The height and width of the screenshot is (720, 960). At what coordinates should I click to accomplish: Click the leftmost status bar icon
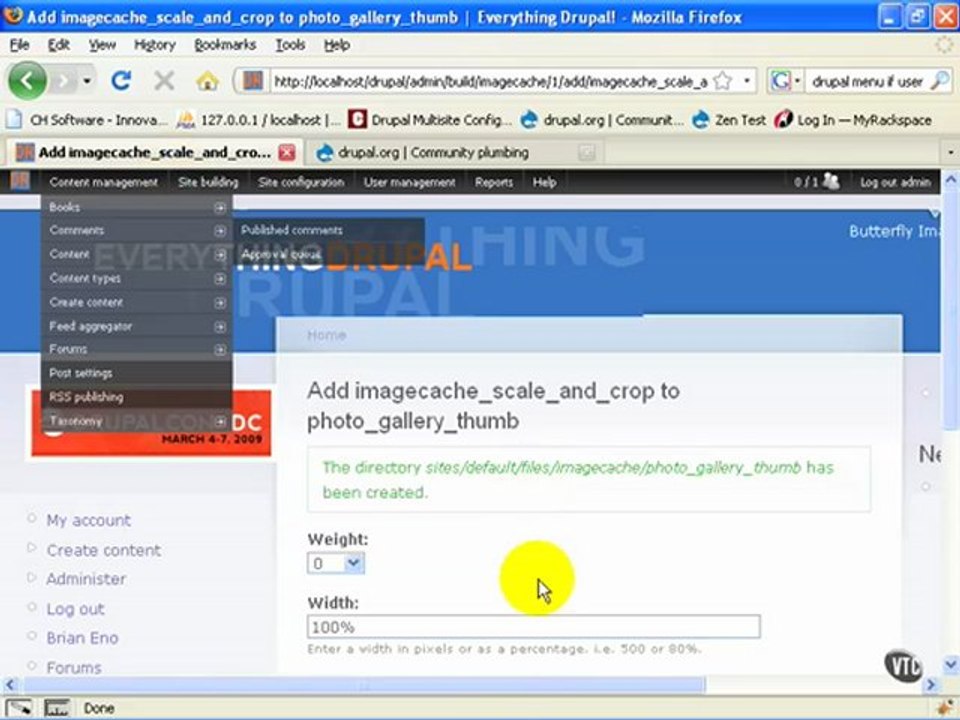[x=18, y=708]
